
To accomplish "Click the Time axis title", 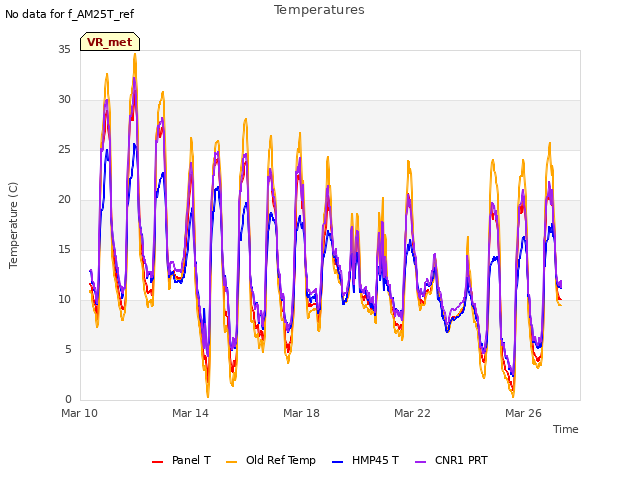I will [566, 429].
